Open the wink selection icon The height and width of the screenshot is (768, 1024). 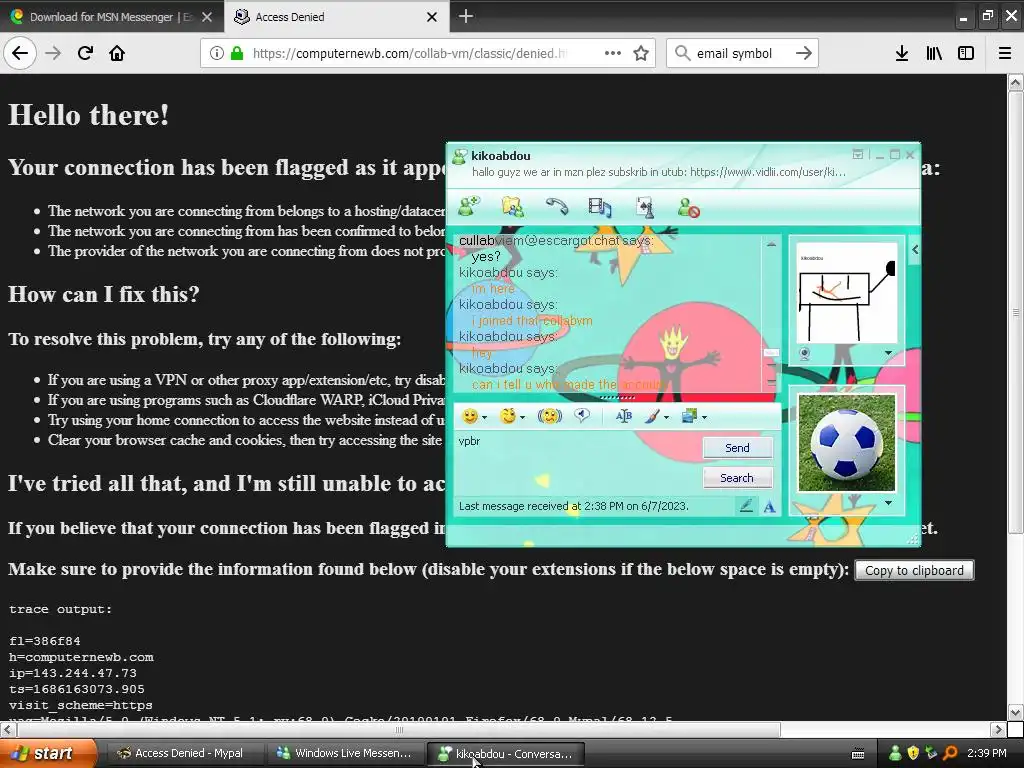508,416
